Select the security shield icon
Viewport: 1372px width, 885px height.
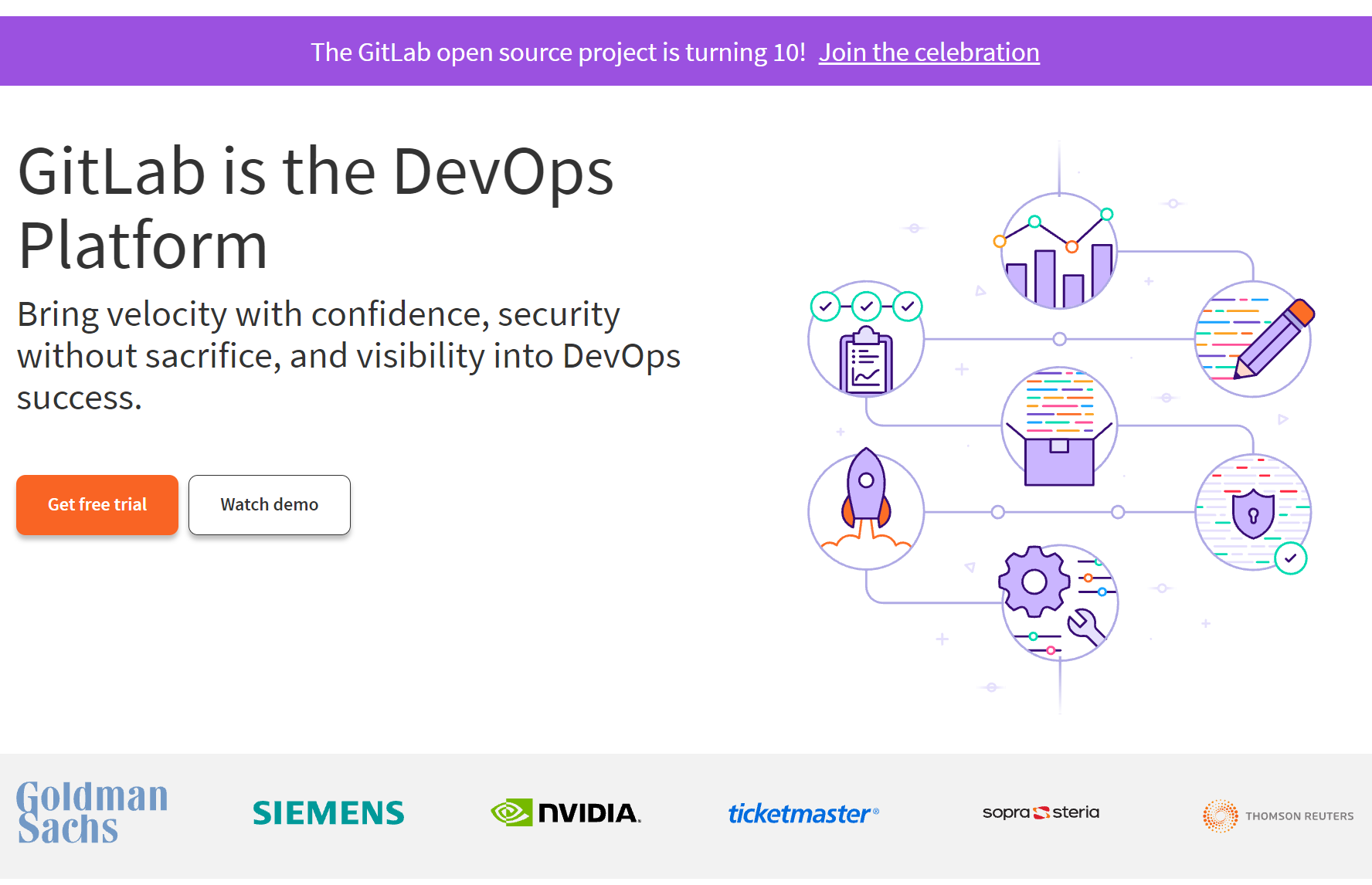(1253, 513)
